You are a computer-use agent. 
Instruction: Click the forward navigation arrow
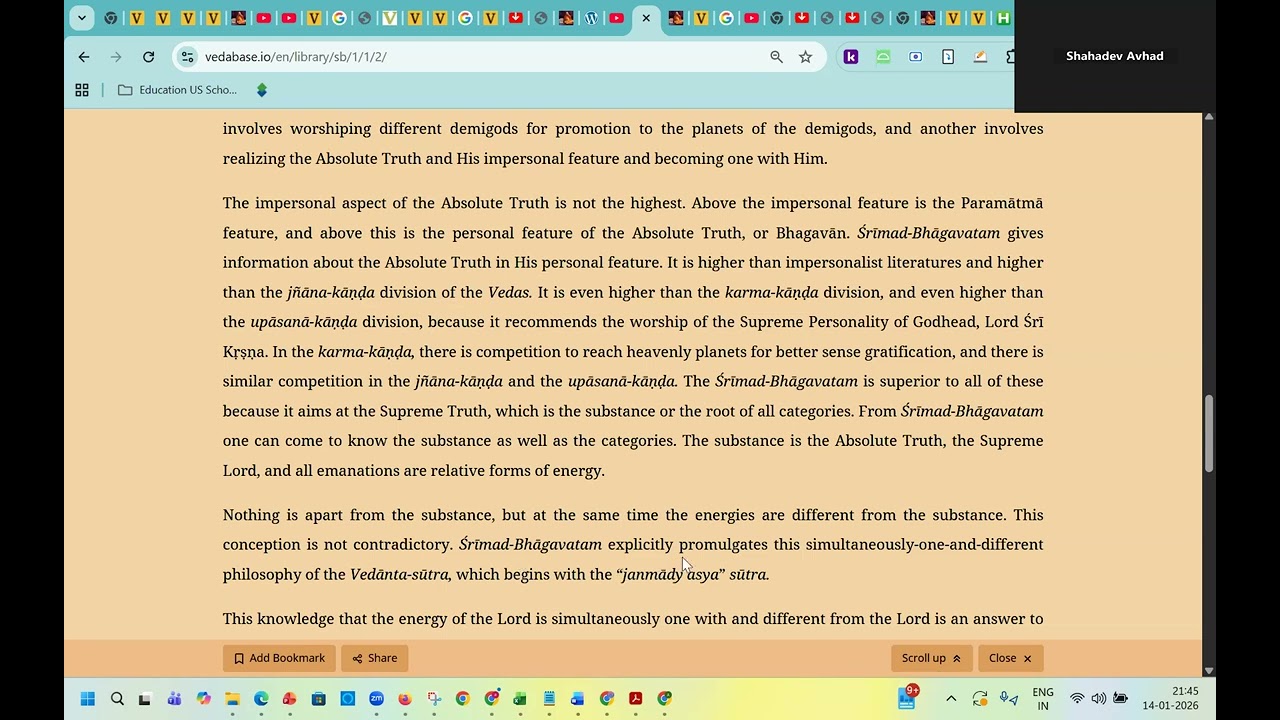point(116,57)
